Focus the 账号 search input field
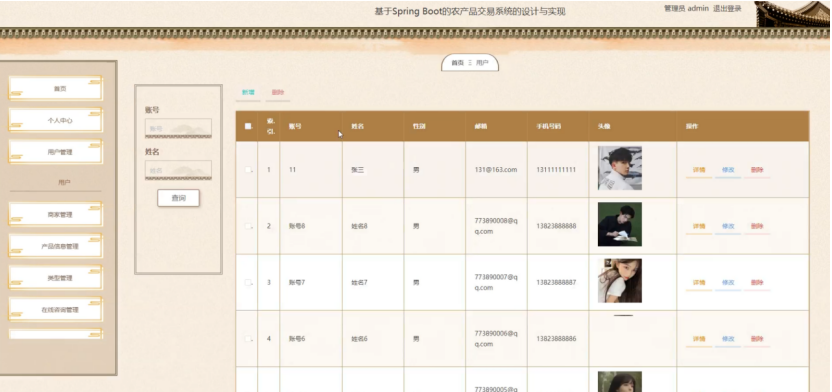Image resolution: width=832 pixels, height=392 pixels. pyautogui.click(x=178, y=128)
